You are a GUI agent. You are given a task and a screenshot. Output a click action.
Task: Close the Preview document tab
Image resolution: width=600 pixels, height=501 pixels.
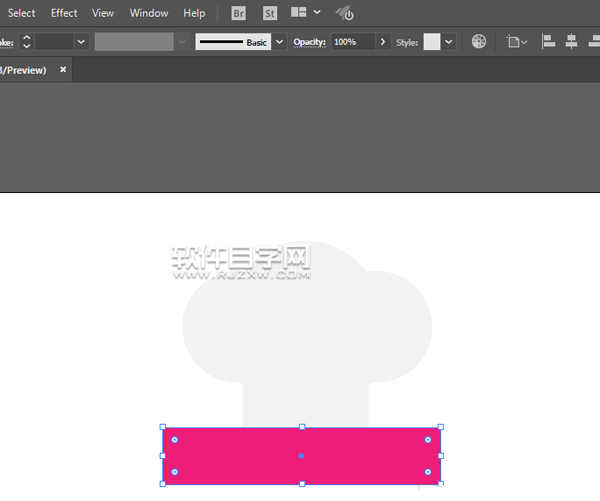(x=63, y=70)
